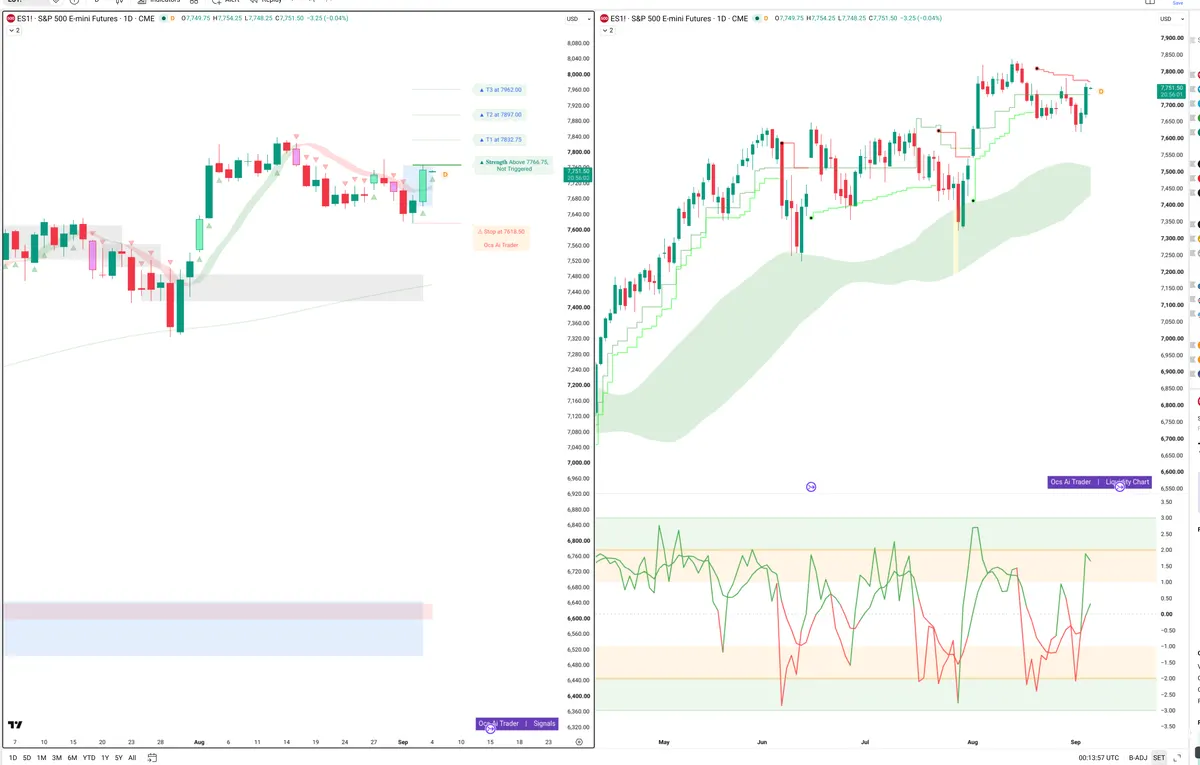Open the timezone menu showing 00:13:57 UTC
This screenshot has height=765, width=1200.
1098,758
